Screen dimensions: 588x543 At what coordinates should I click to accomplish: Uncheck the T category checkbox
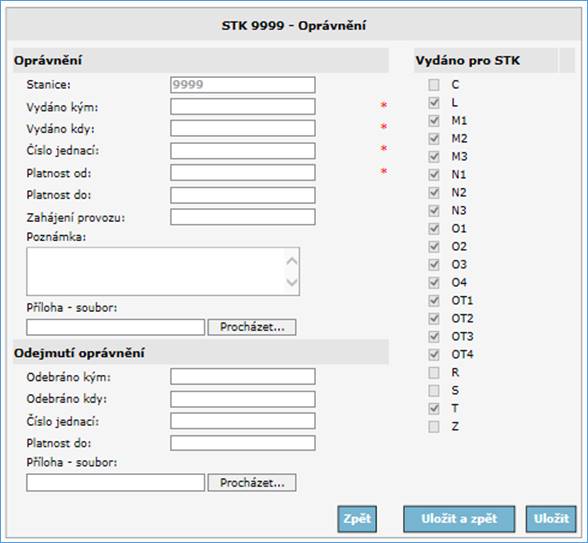434,408
